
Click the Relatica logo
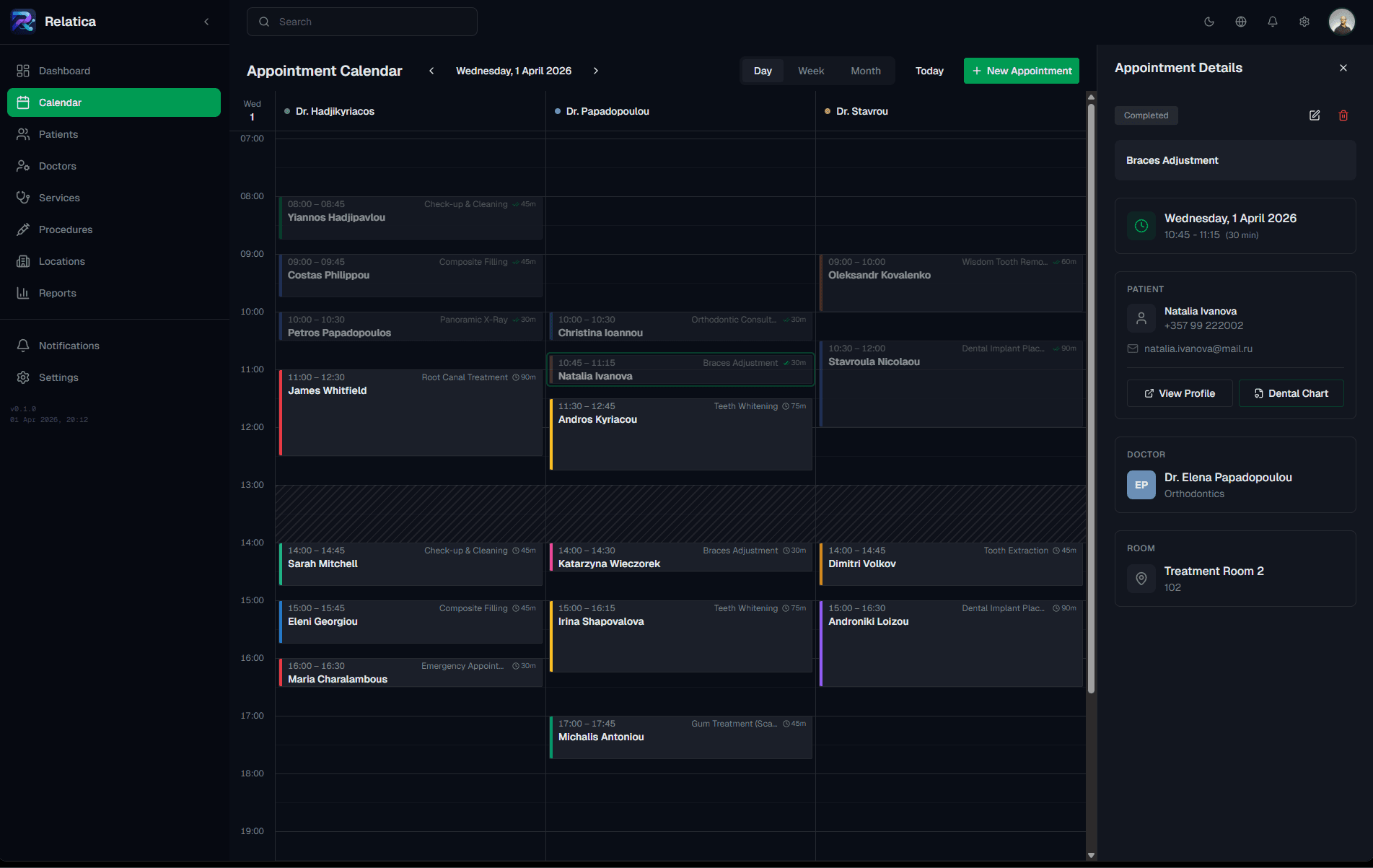pyautogui.click(x=23, y=22)
